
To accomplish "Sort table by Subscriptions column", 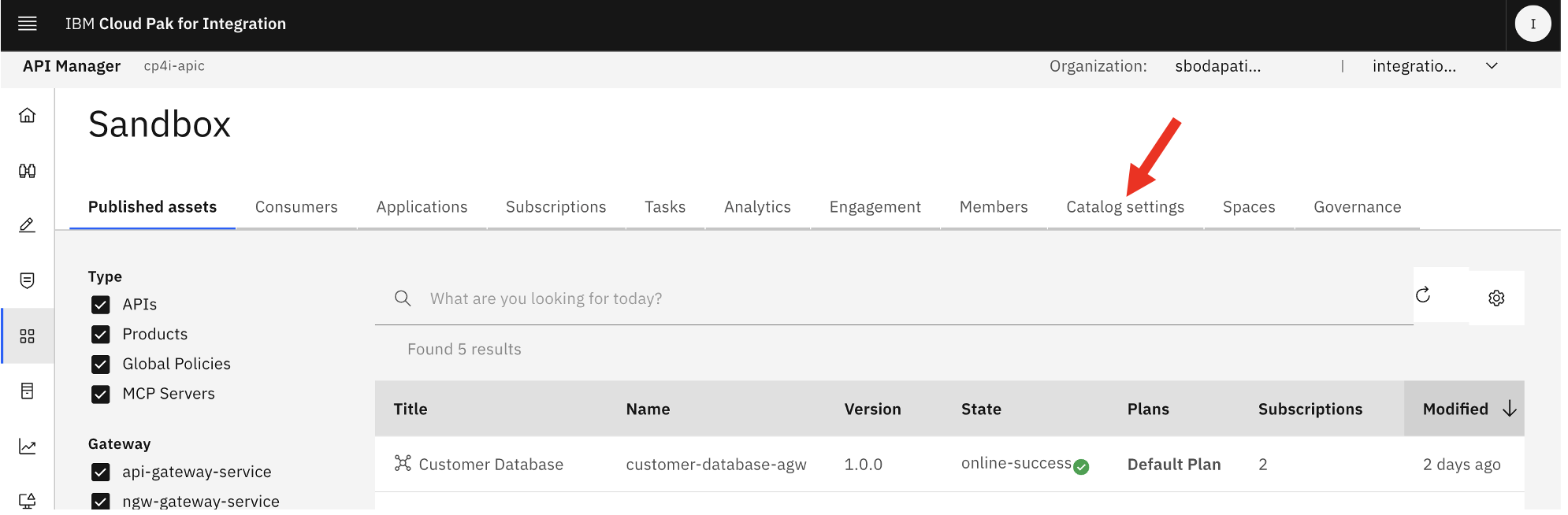I will click(x=1310, y=409).
